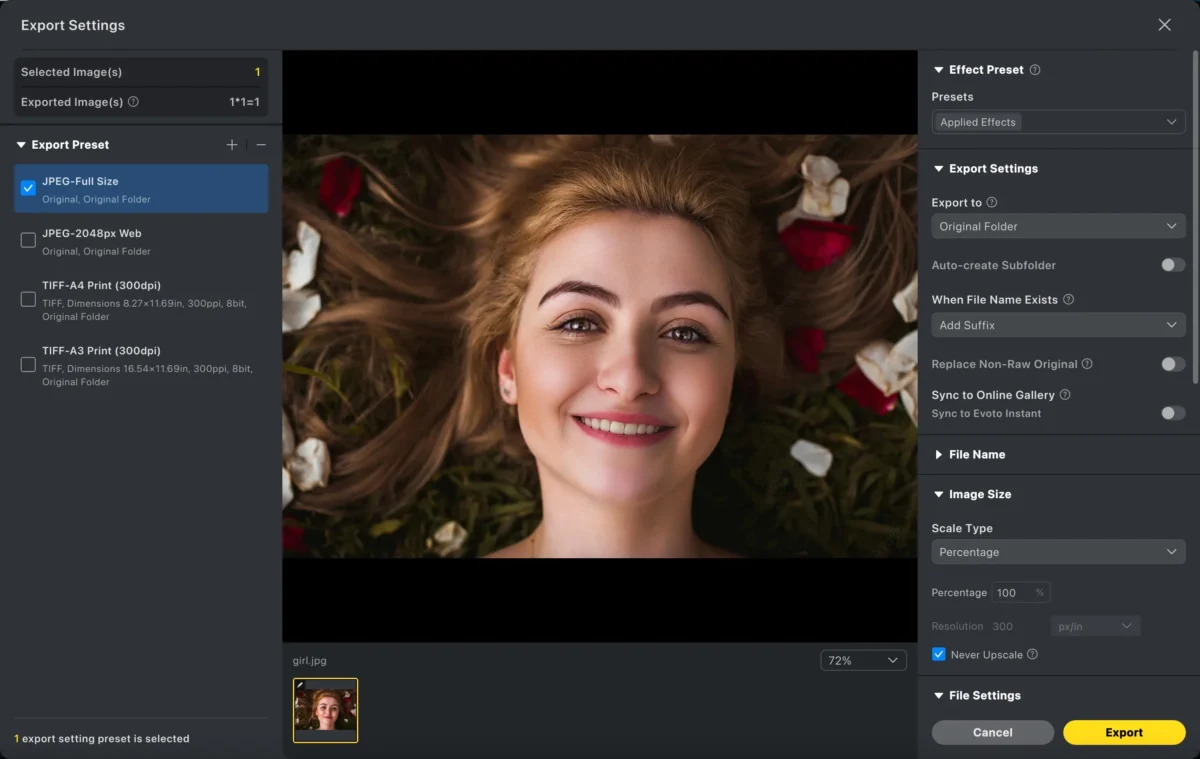Expand the File Name section
This screenshot has height=759, width=1200.
(976, 455)
